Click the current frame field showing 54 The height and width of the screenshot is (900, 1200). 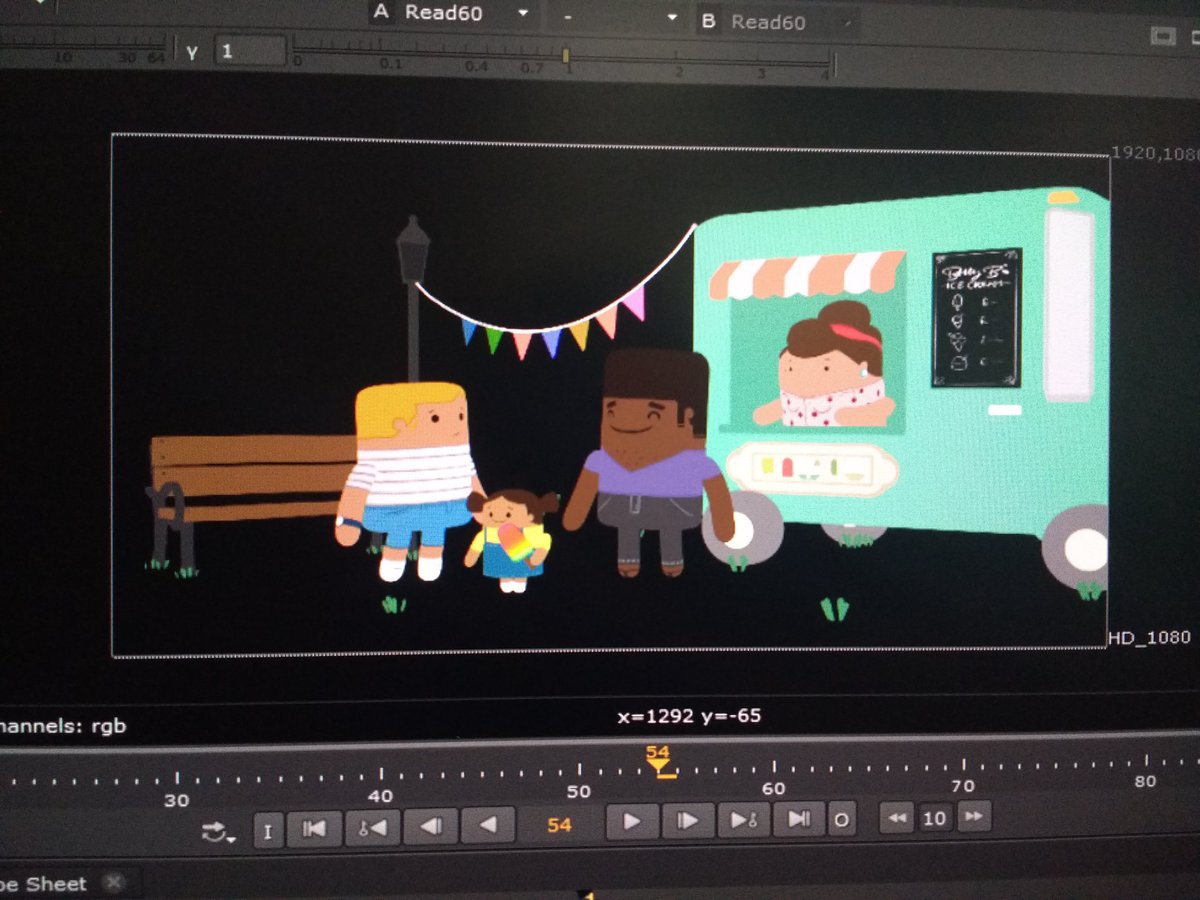[x=560, y=824]
